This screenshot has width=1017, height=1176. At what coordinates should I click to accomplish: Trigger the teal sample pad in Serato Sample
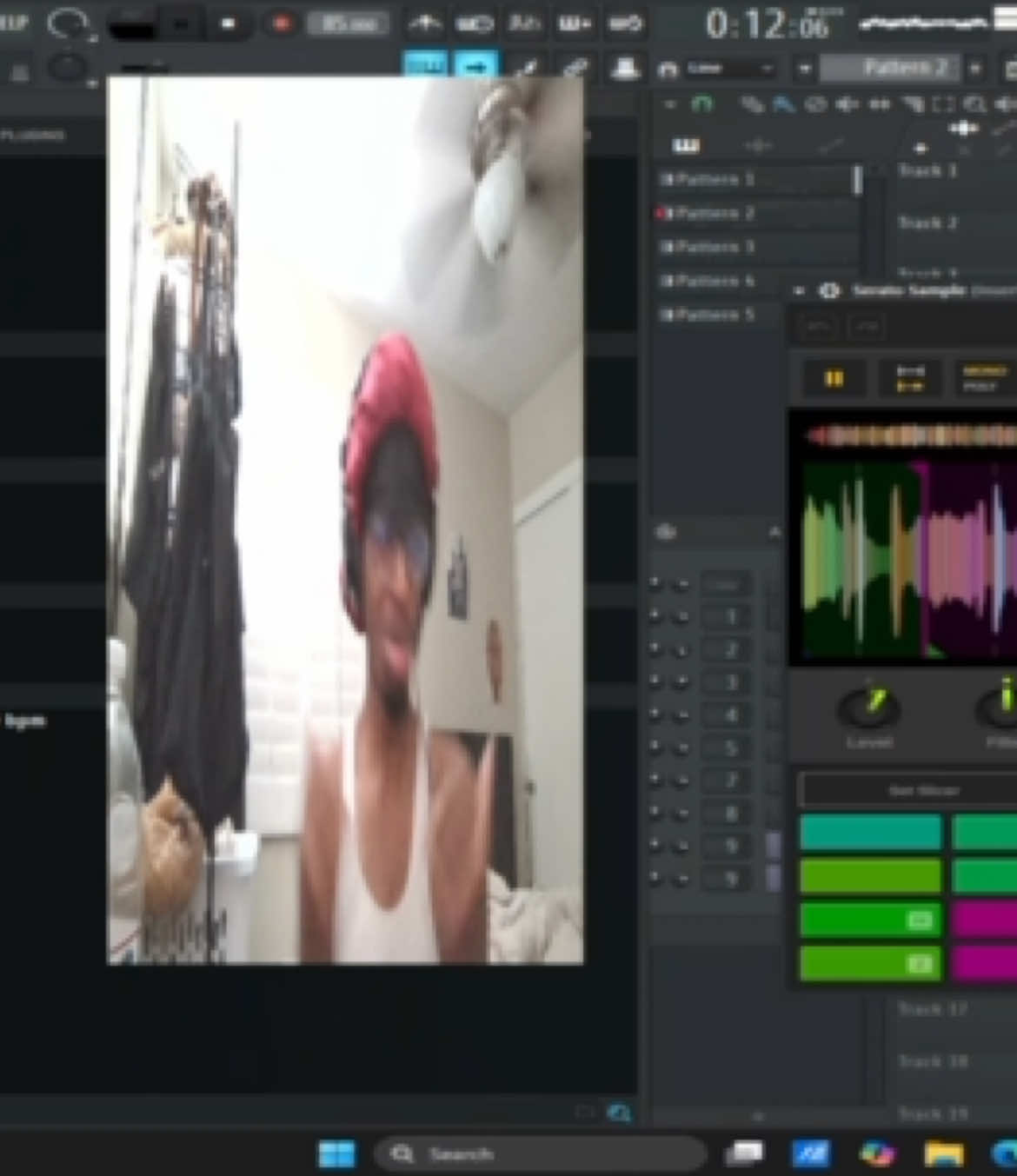870,832
